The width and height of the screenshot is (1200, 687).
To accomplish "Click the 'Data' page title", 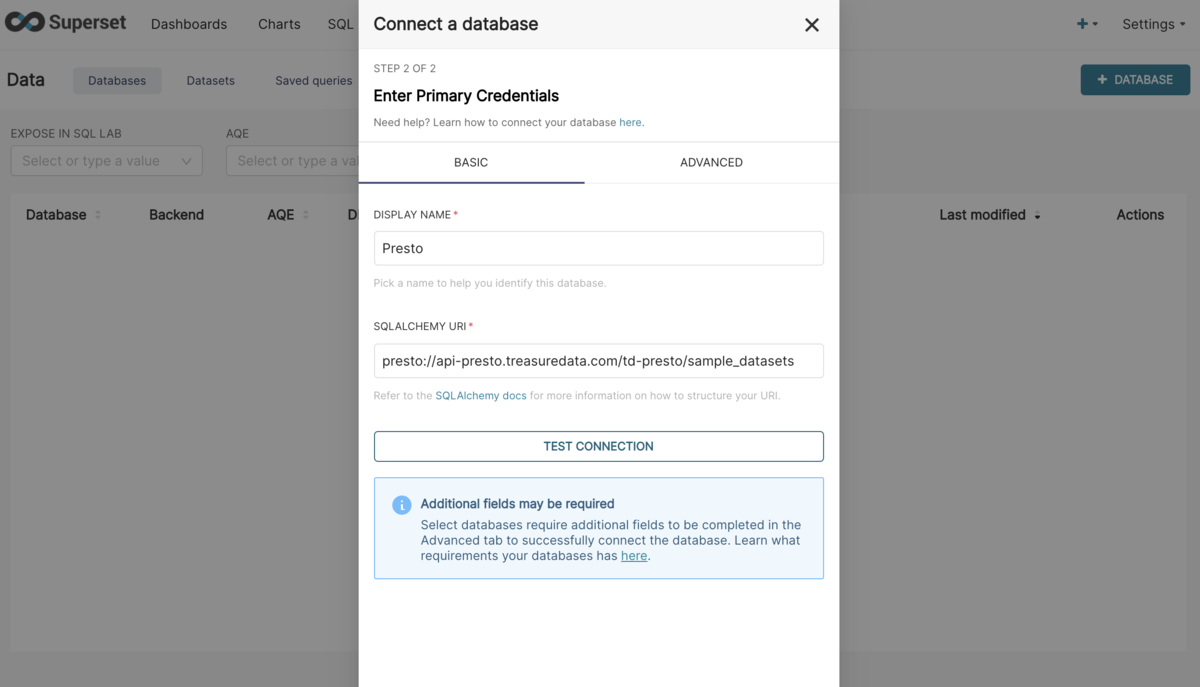I will (x=26, y=80).
